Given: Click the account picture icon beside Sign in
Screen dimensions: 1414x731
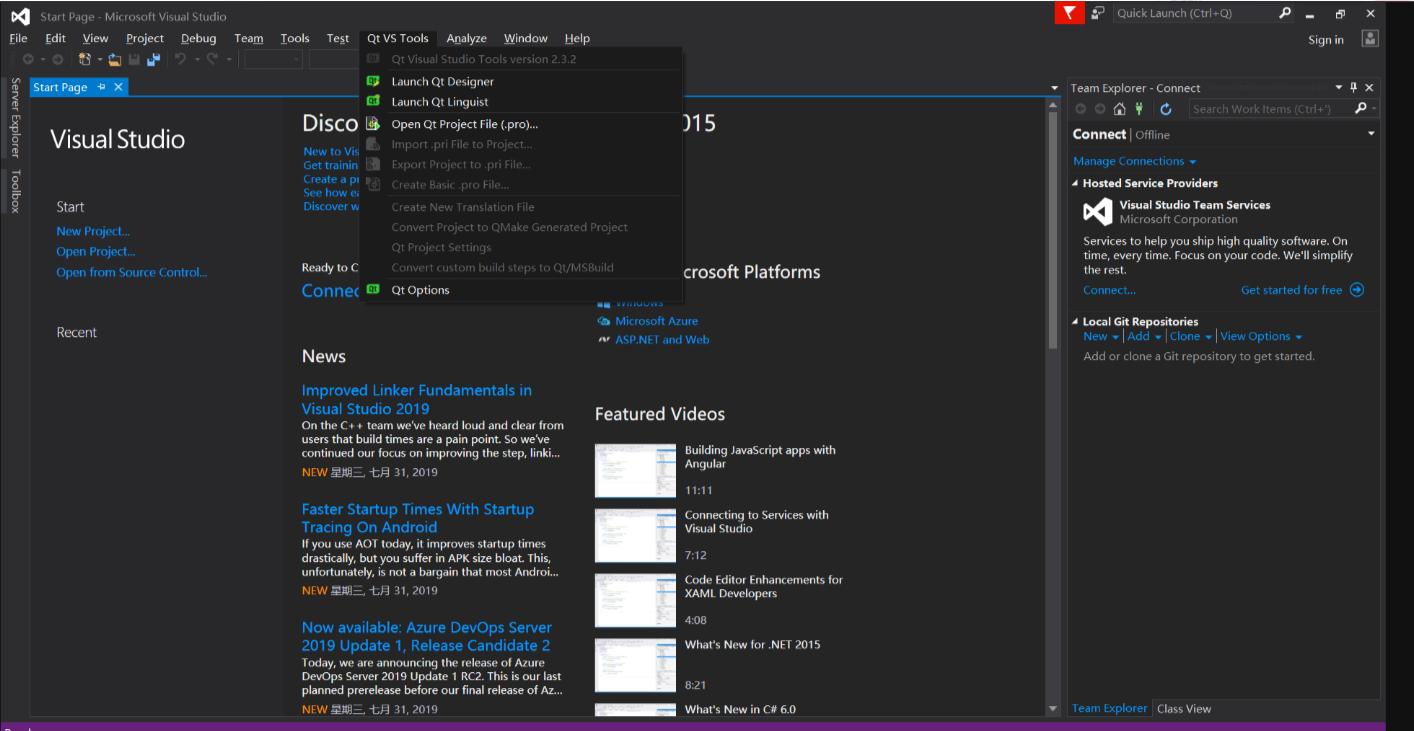Looking at the screenshot, I should (x=1370, y=39).
